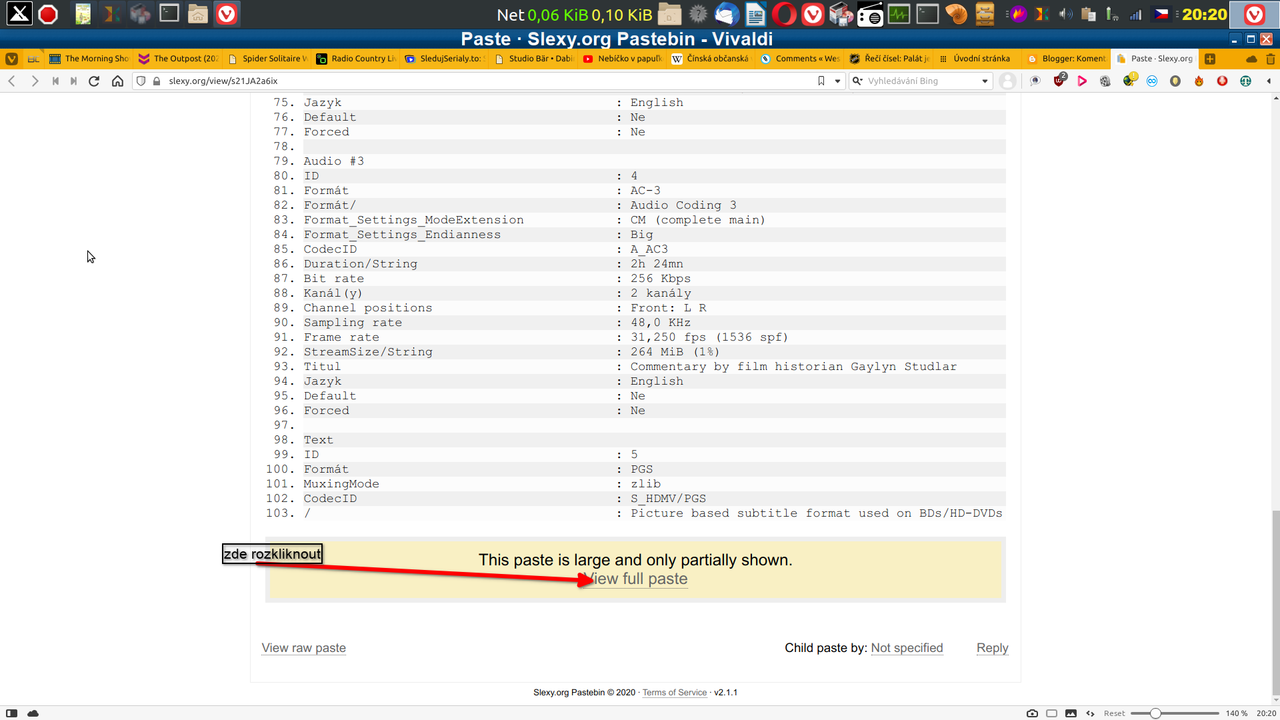Click the shield content blocker icon
Image resolution: width=1280 pixels, height=720 pixels.
[x=142, y=81]
